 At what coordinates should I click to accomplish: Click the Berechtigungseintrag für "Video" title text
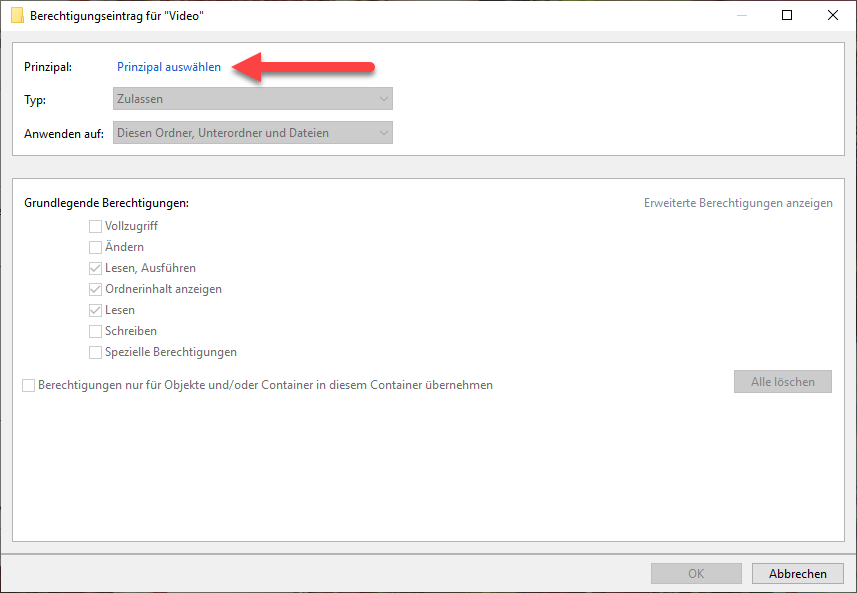click(117, 16)
